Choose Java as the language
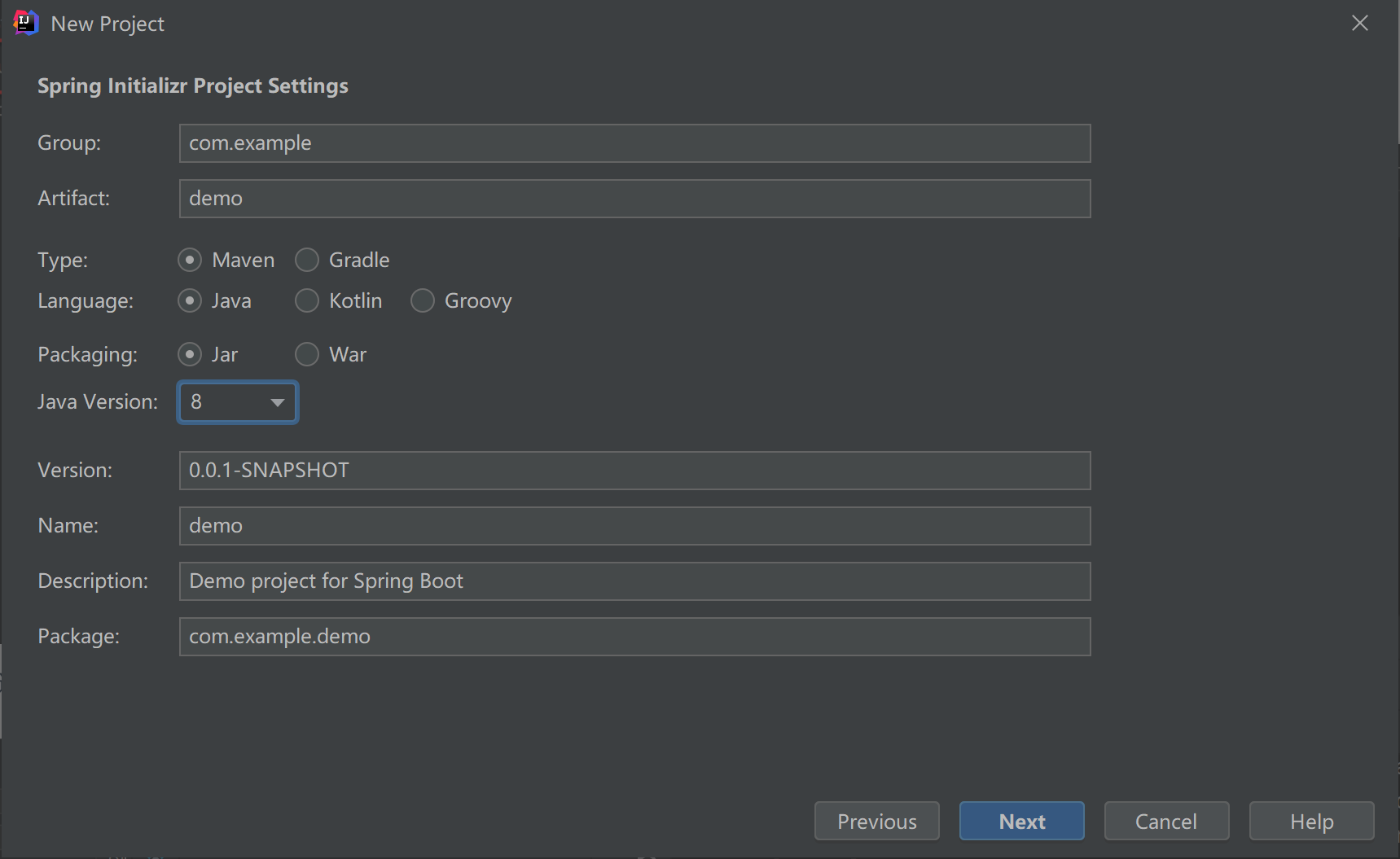Viewport: 1400px width, 859px height. coord(190,300)
